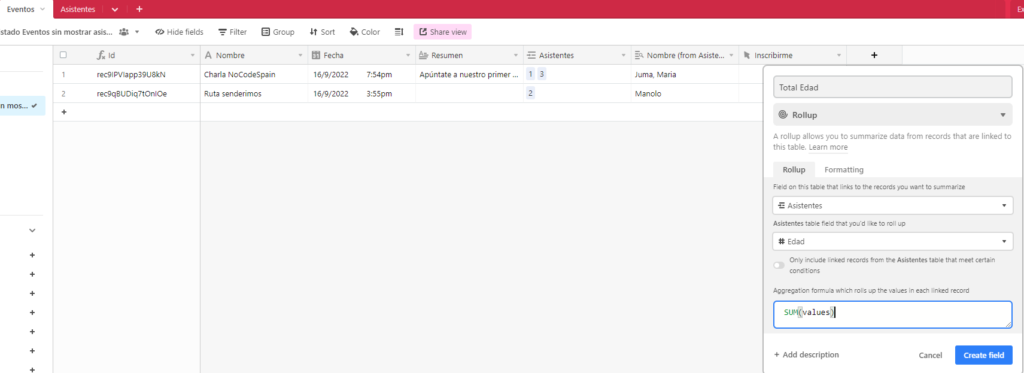
Task: Open Nombre column dropdown
Action: pyautogui.click(x=300, y=56)
